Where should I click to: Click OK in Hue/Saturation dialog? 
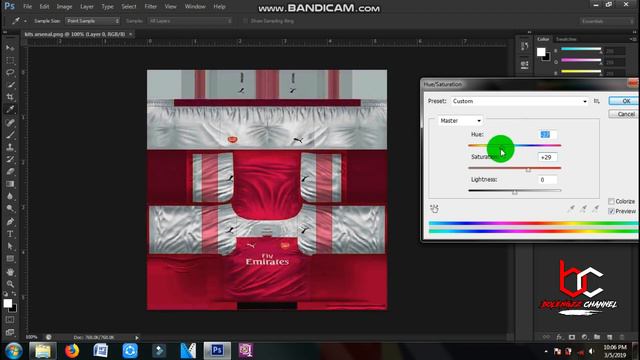pyautogui.click(x=624, y=101)
